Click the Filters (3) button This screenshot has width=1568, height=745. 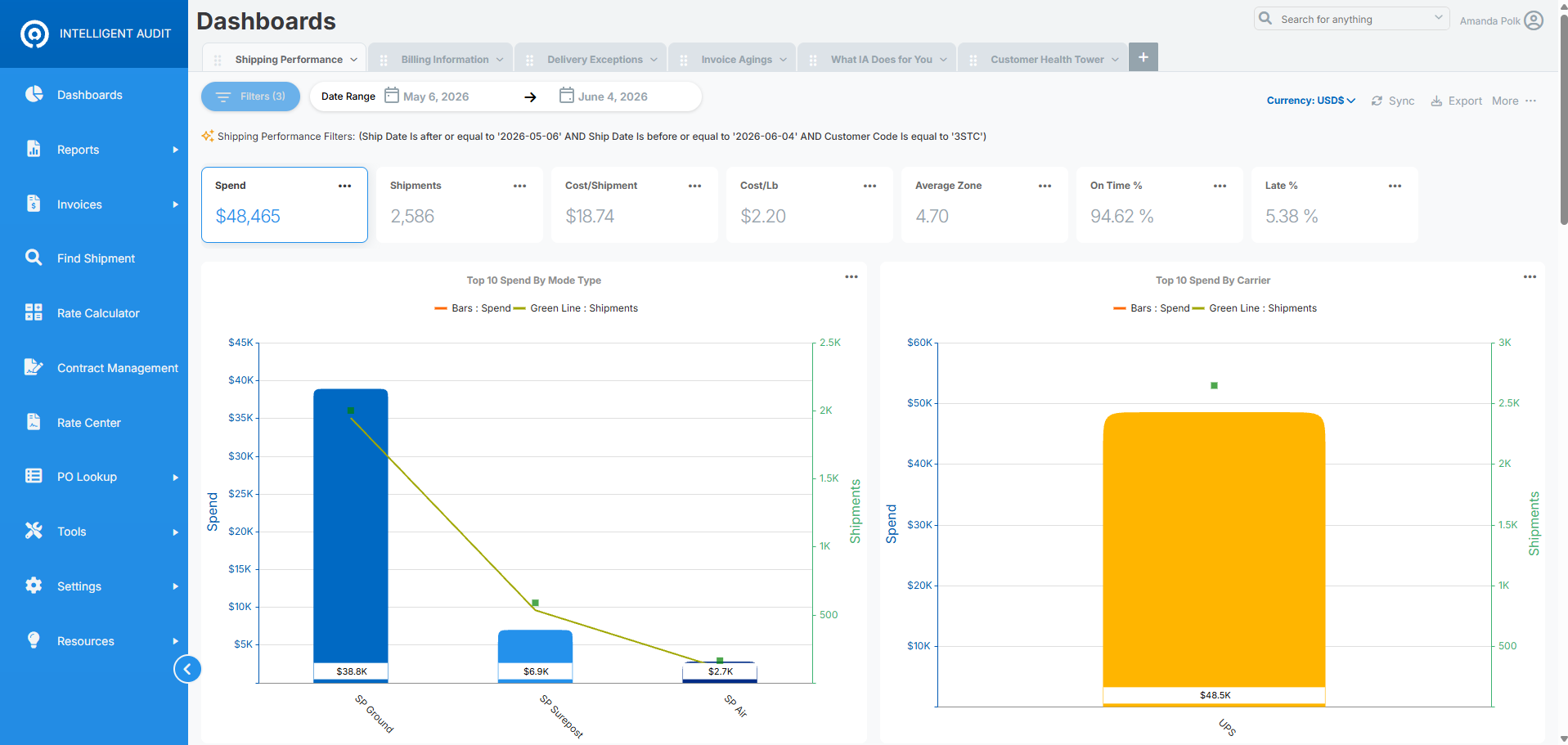(x=250, y=96)
